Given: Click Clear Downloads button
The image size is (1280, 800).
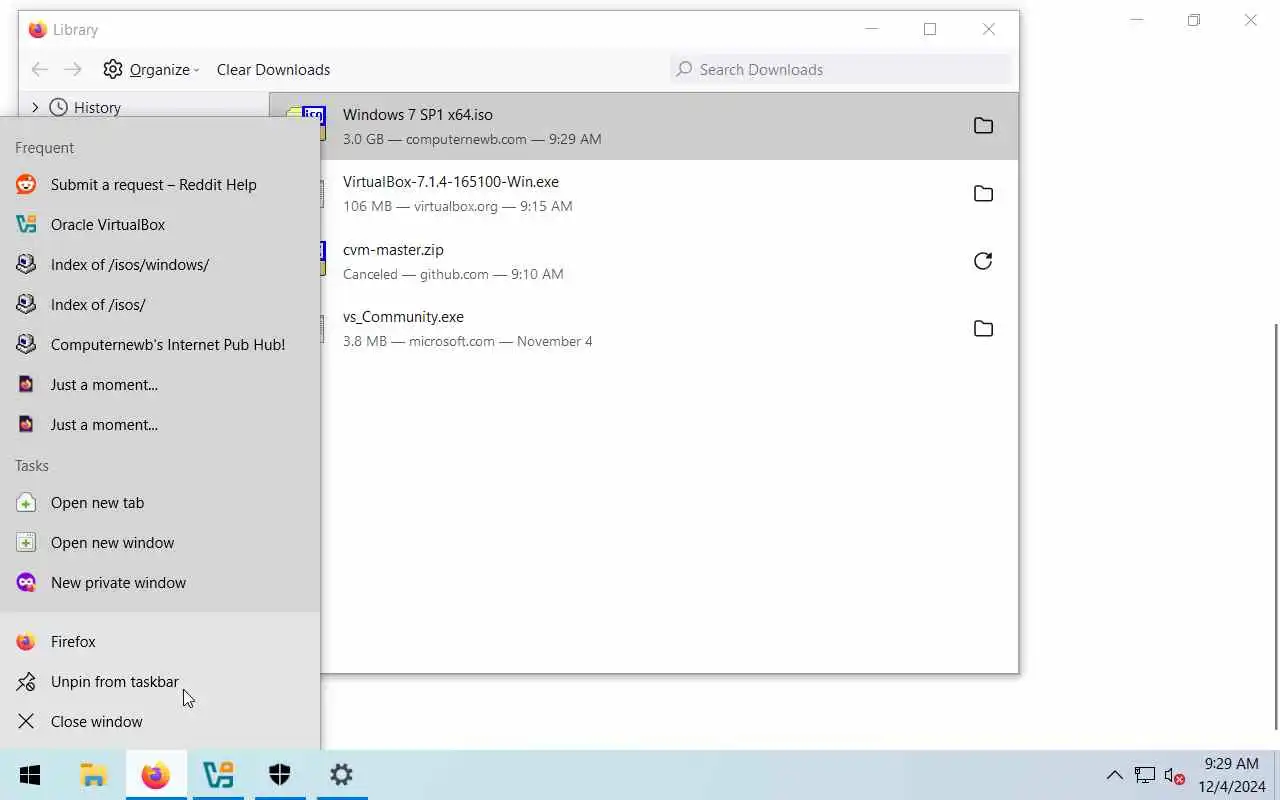Looking at the screenshot, I should (x=273, y=69).
